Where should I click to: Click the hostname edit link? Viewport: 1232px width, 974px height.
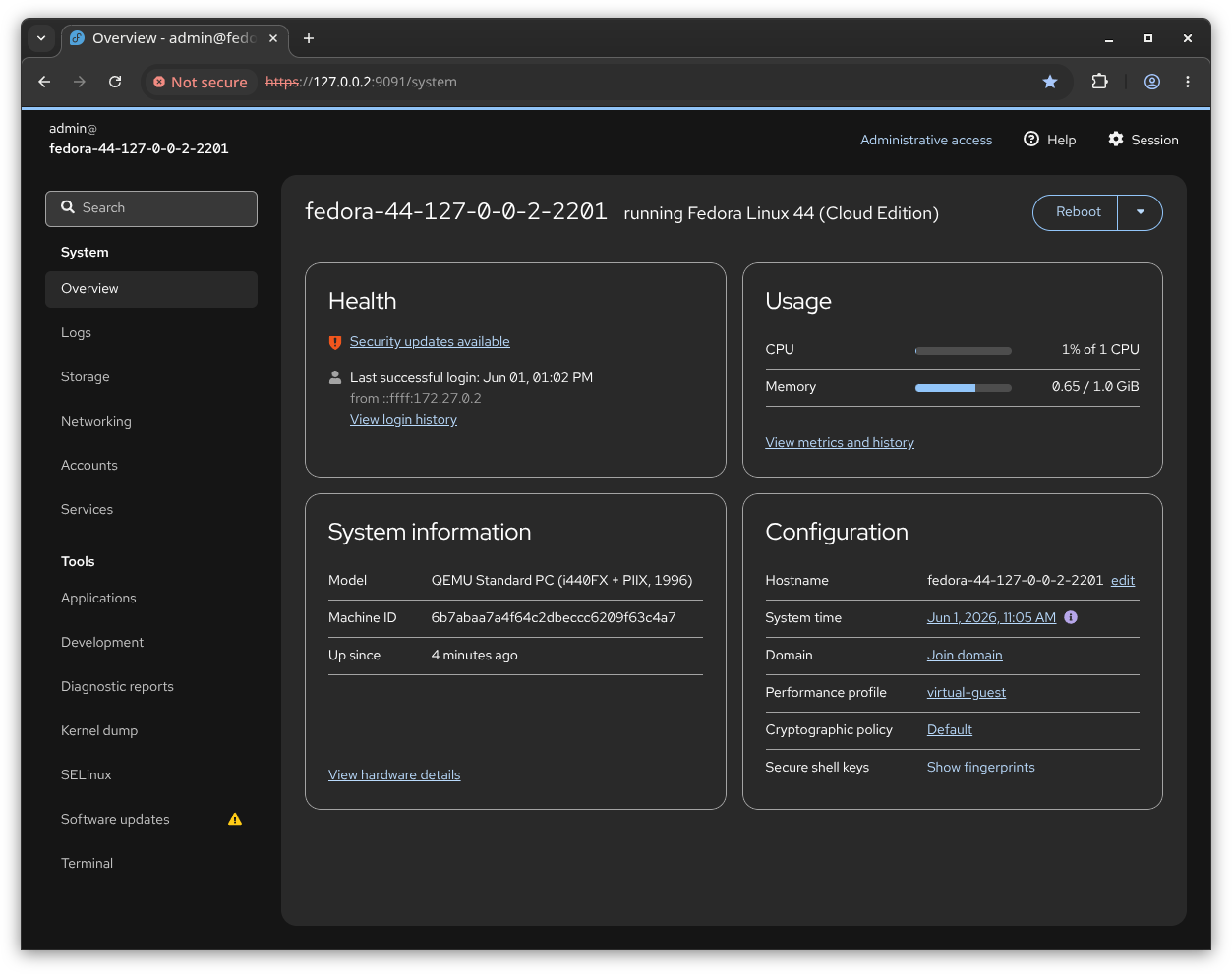point(1123,581)
